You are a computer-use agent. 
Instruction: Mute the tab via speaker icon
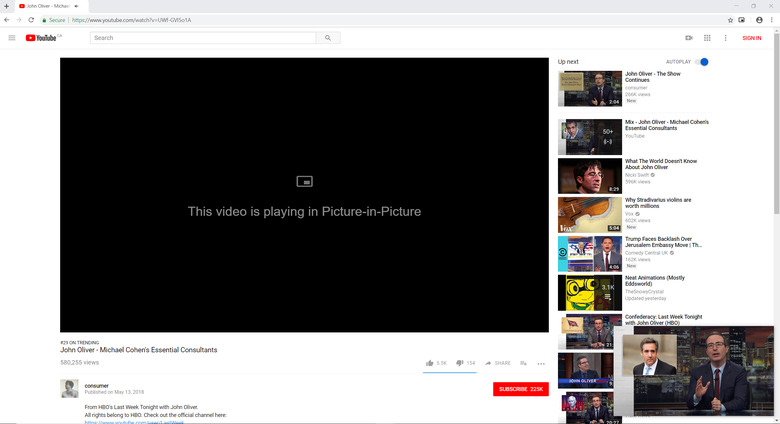coord(77,6)
